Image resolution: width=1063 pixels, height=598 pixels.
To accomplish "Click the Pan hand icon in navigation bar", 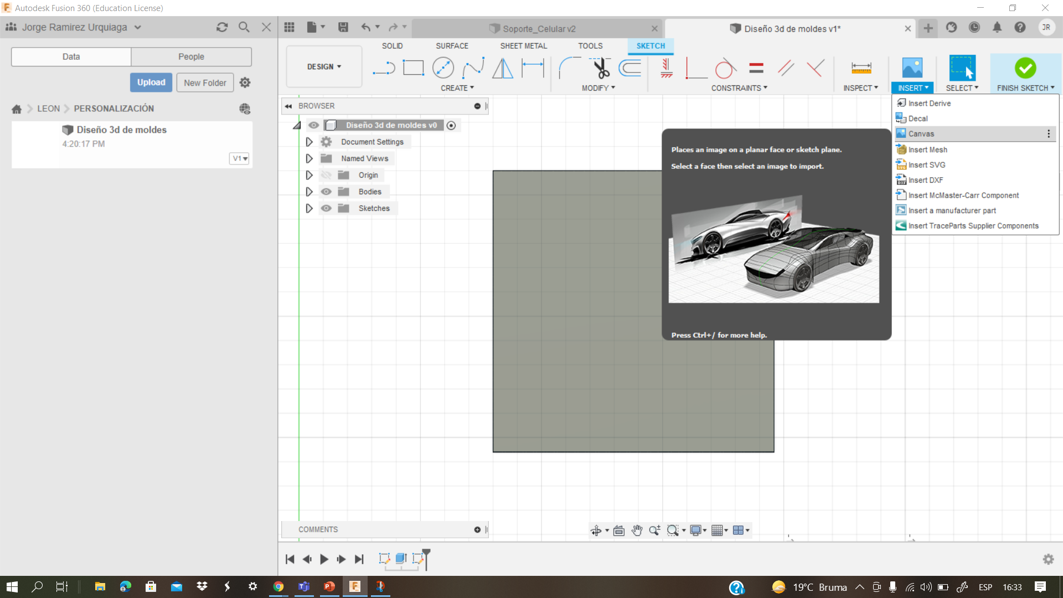I will pos(637,531).
